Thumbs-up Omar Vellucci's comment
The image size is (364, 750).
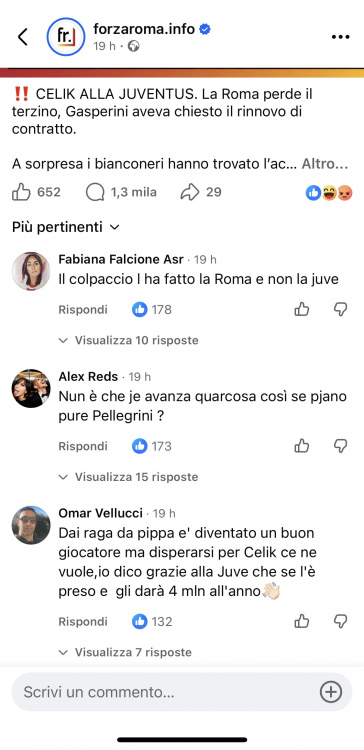(x=302, y=621)
